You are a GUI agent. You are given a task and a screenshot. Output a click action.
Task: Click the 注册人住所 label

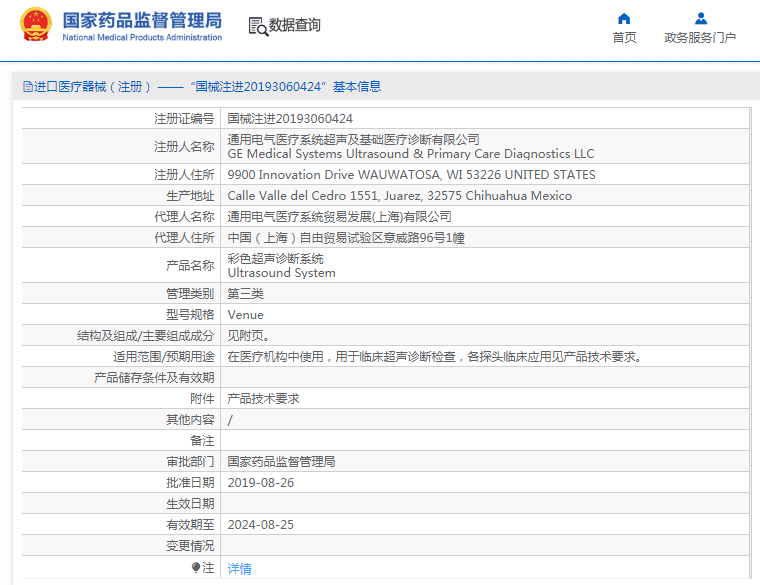[184, 174]
